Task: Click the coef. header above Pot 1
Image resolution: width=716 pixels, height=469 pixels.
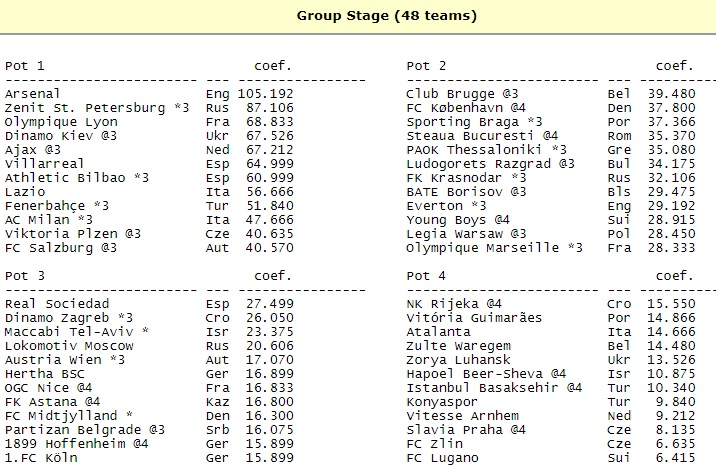Action: [x=273, y=66]
